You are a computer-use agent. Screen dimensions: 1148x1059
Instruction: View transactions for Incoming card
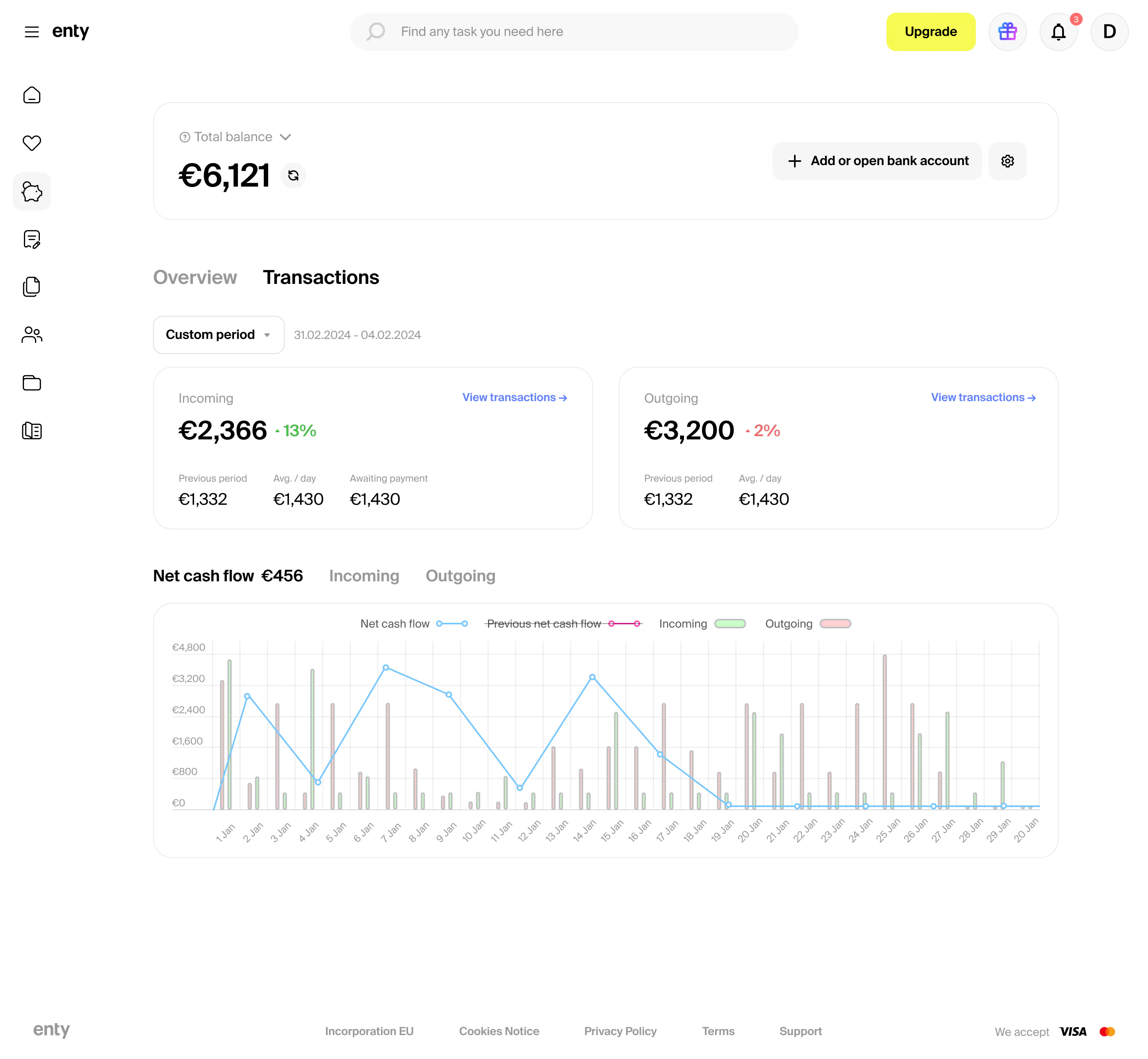[515, 397]
